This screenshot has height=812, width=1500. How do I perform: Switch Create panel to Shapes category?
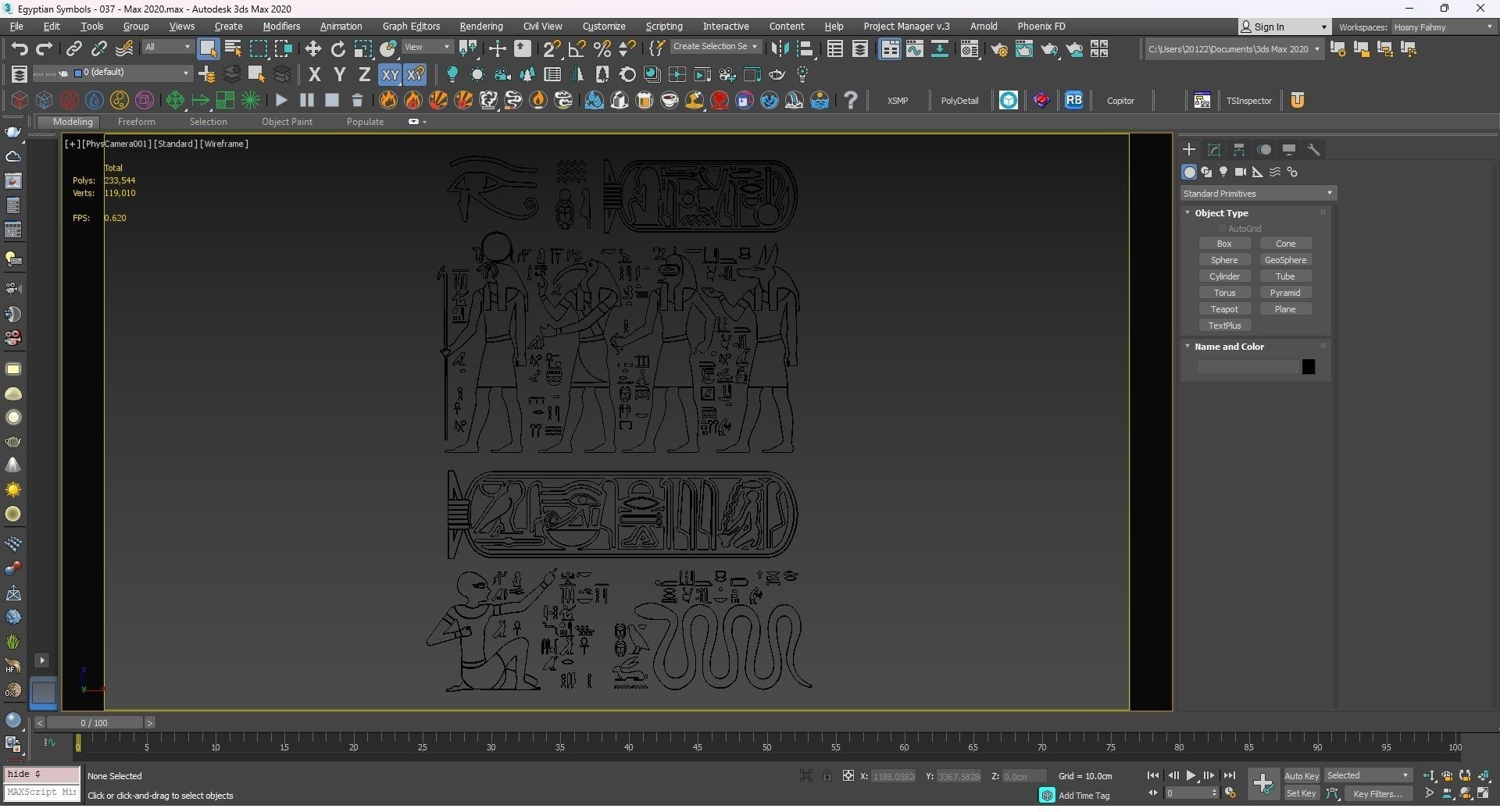[x=1206, y=173]
